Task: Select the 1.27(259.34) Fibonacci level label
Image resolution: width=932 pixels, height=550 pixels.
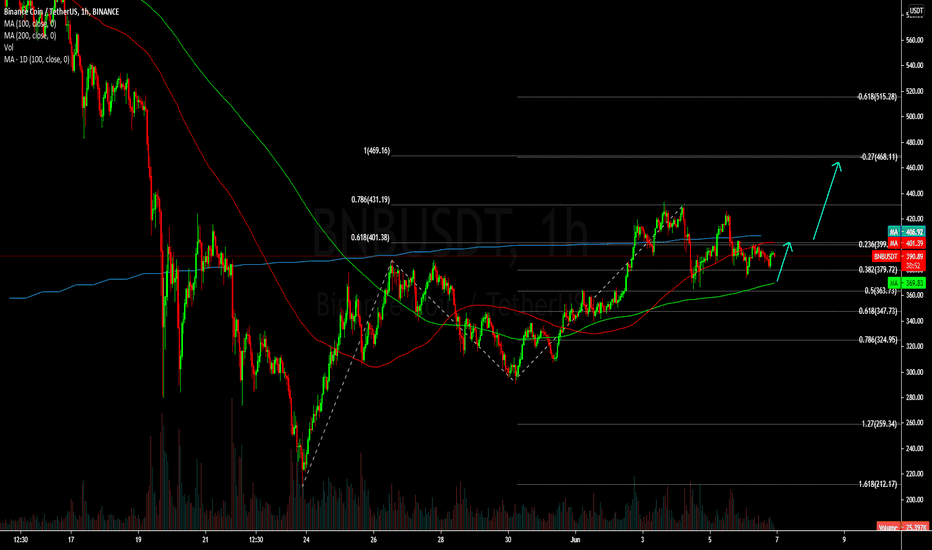Action: click(880, 424)
